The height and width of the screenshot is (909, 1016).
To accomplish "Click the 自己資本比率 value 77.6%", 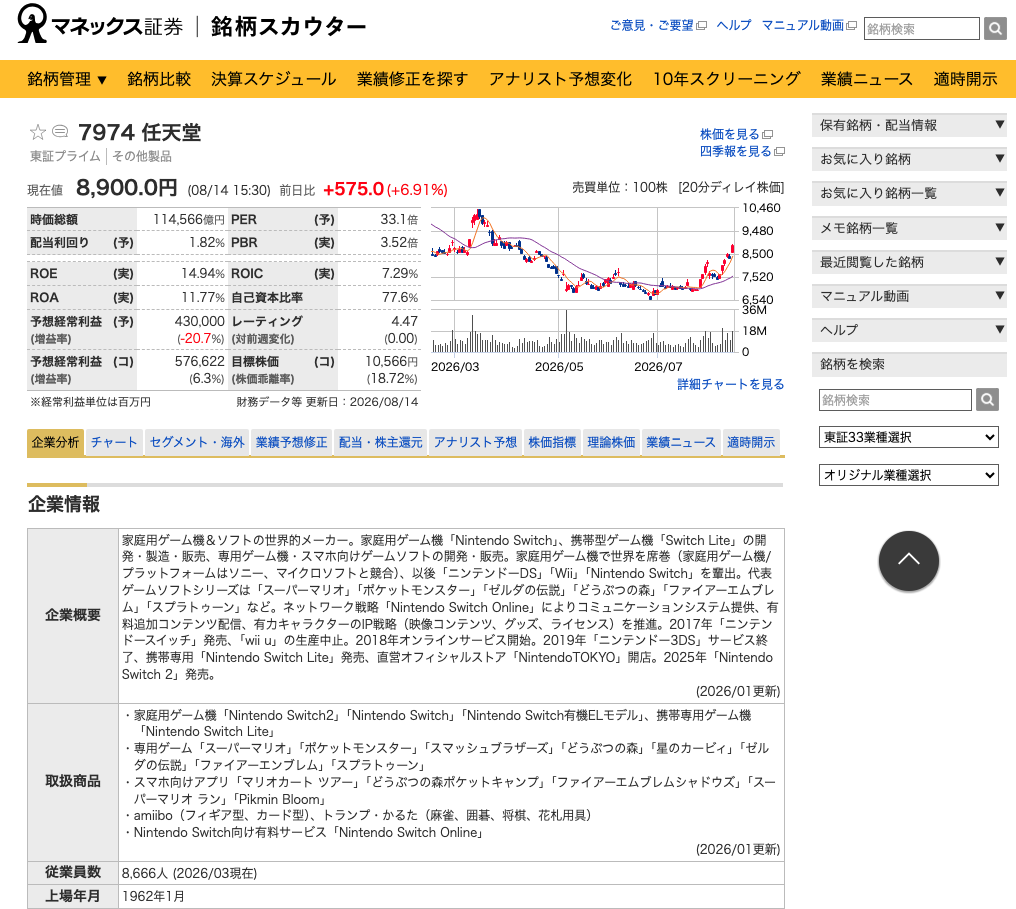I will coord(400,297).
